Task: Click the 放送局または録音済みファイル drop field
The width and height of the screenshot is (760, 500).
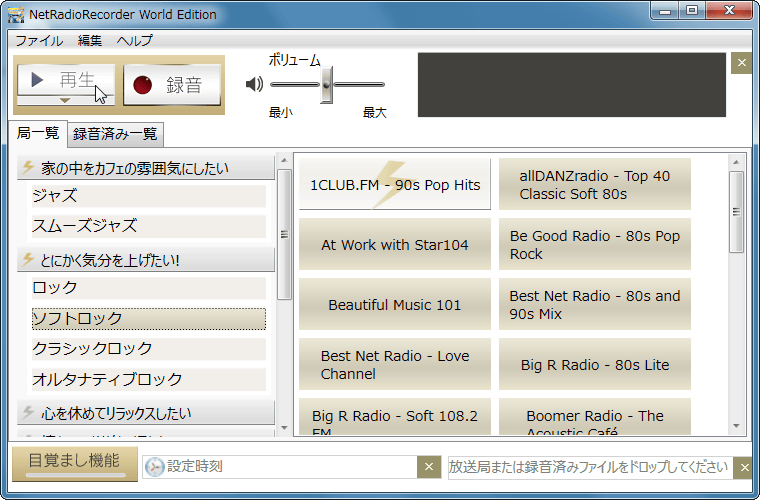Action: (x=590, y=467)
